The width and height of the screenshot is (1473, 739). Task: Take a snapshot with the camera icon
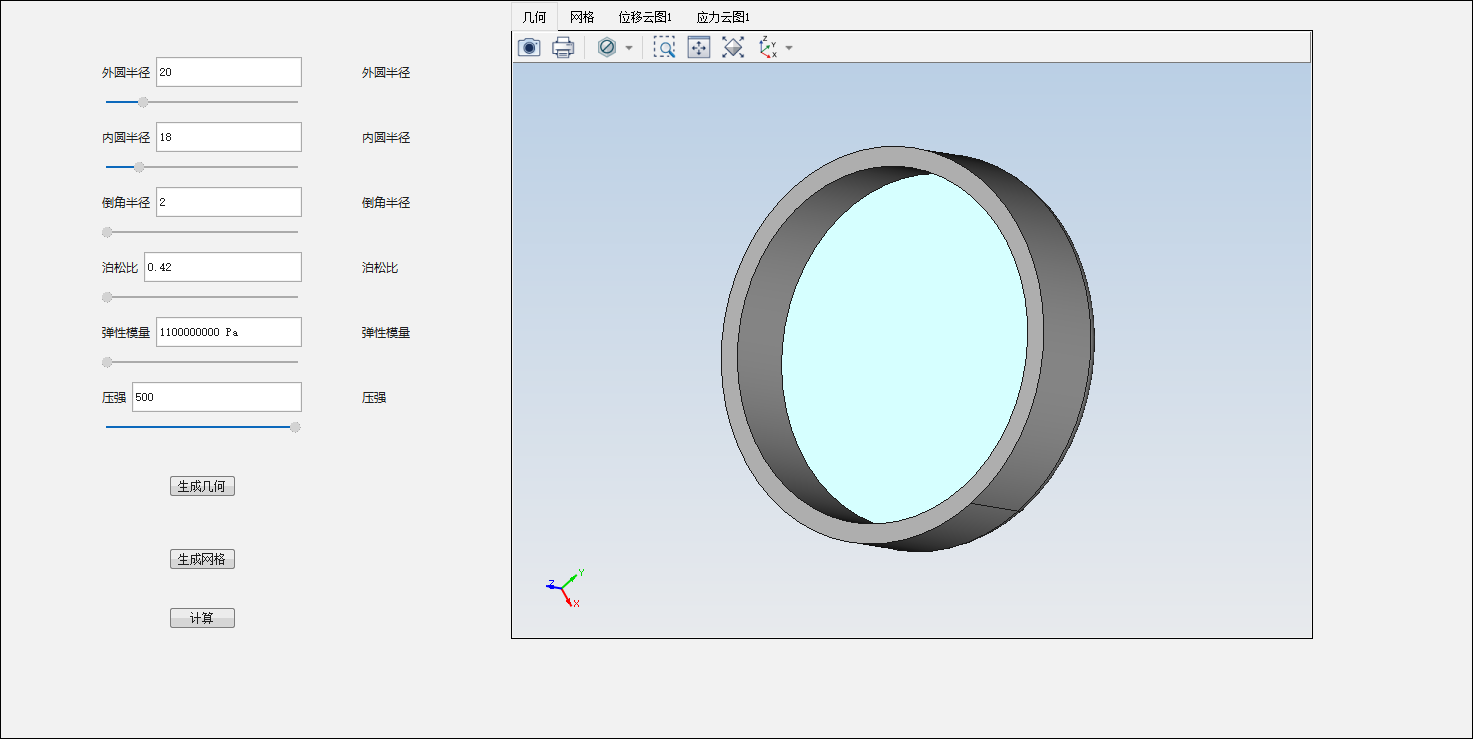529,47
